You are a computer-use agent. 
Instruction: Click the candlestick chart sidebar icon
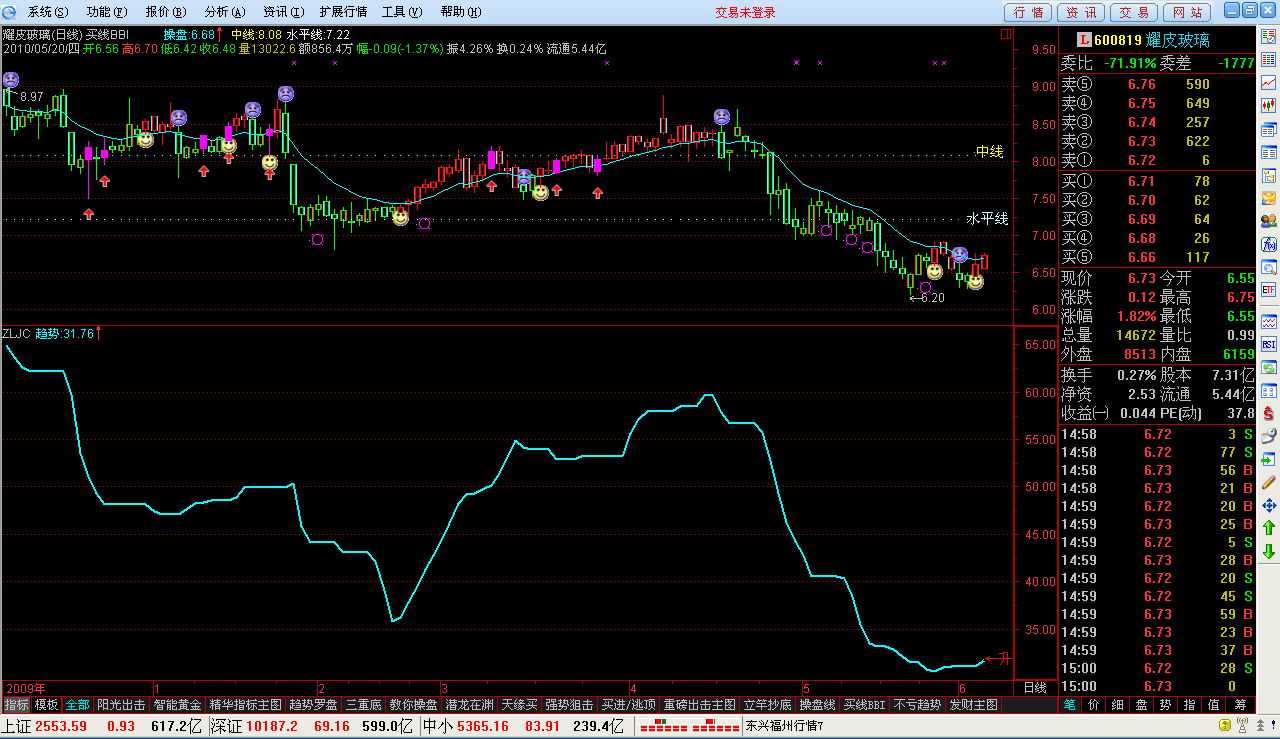1269,105
